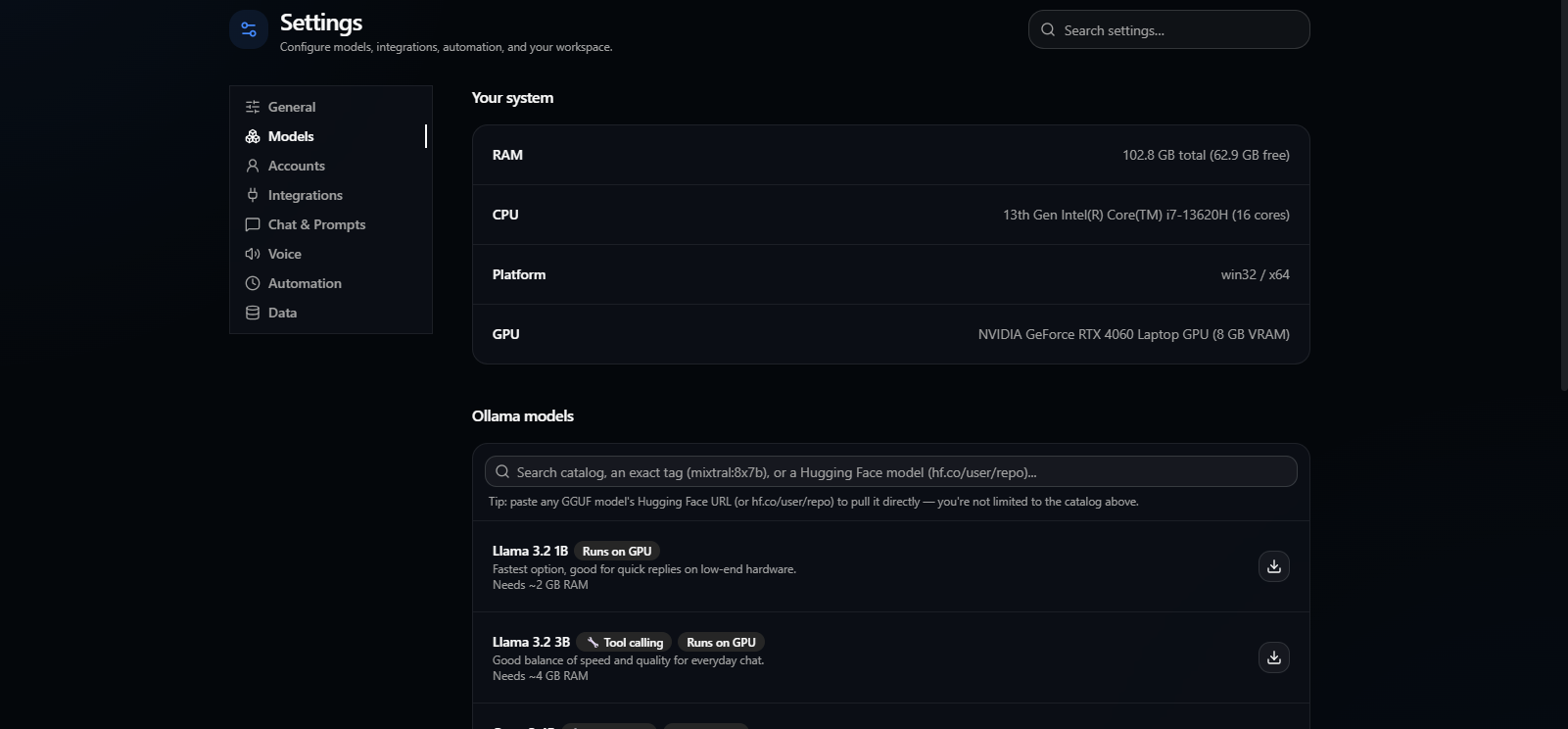
Task: Click the Chat & Prompts bubble icon
Action: coord(253,224)
